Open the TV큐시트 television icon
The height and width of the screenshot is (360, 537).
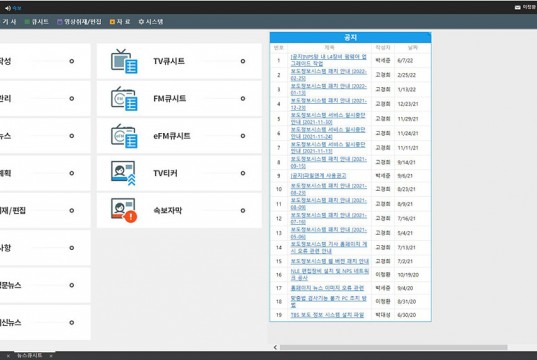click(x=124, y=61)
